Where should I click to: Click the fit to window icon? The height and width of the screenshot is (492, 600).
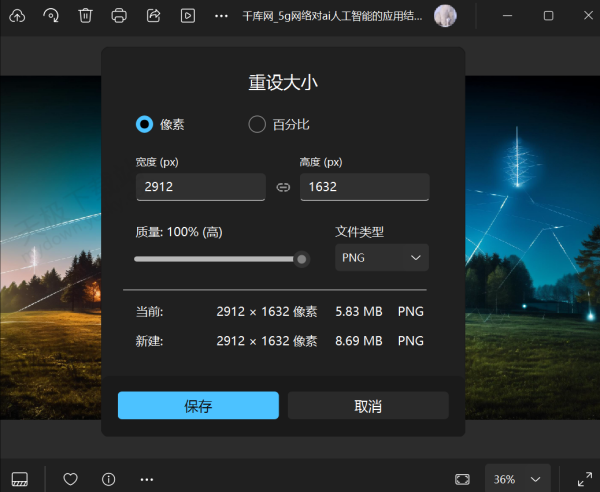pyautogui.click(x=462, y=479)
